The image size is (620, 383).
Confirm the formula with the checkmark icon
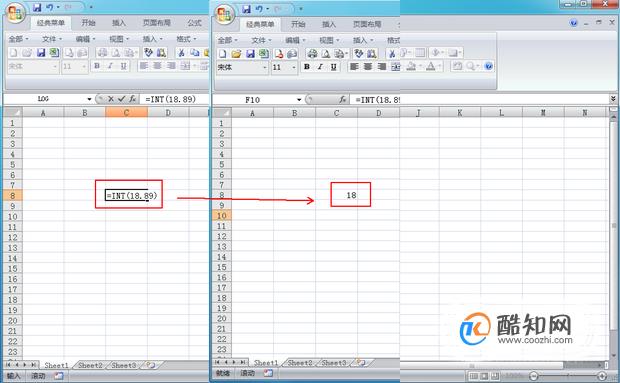click(x=121, y=99)
